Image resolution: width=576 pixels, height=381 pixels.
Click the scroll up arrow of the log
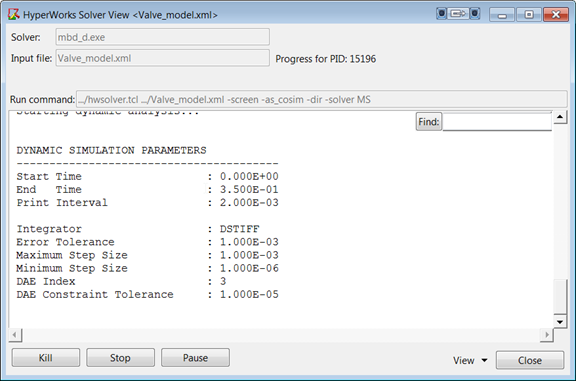point(560,117)
